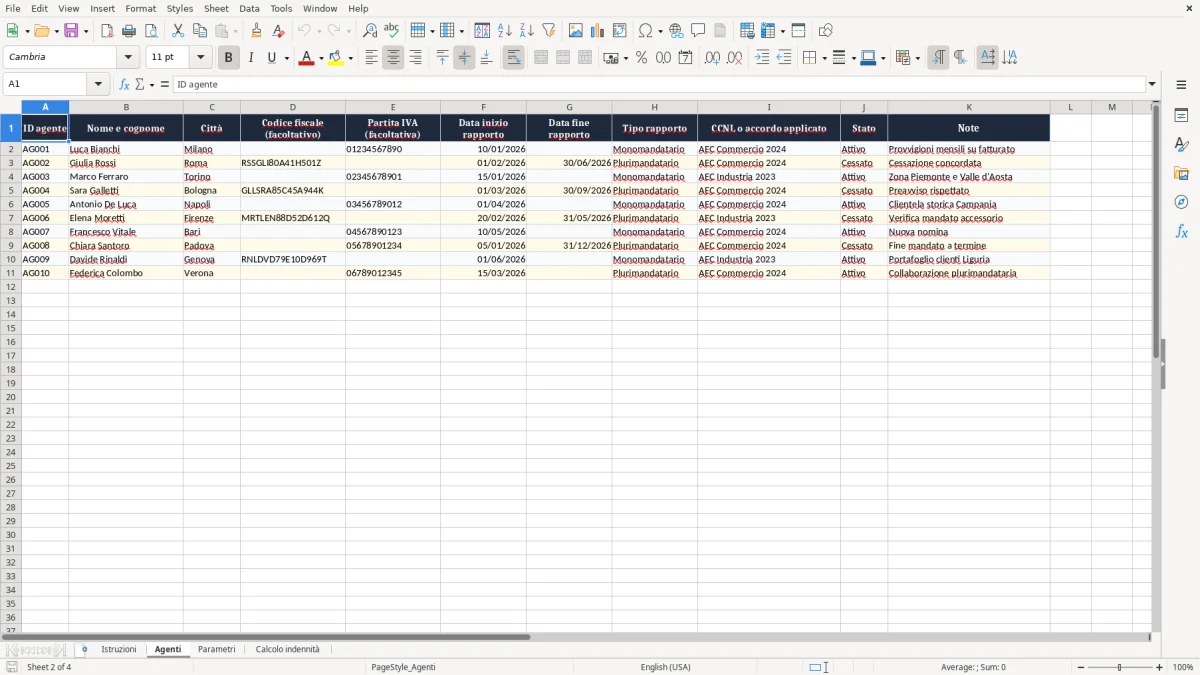This screenshot has height=675, width=1200.
Task: Apply the red font color
Action: tap(306, 58)
